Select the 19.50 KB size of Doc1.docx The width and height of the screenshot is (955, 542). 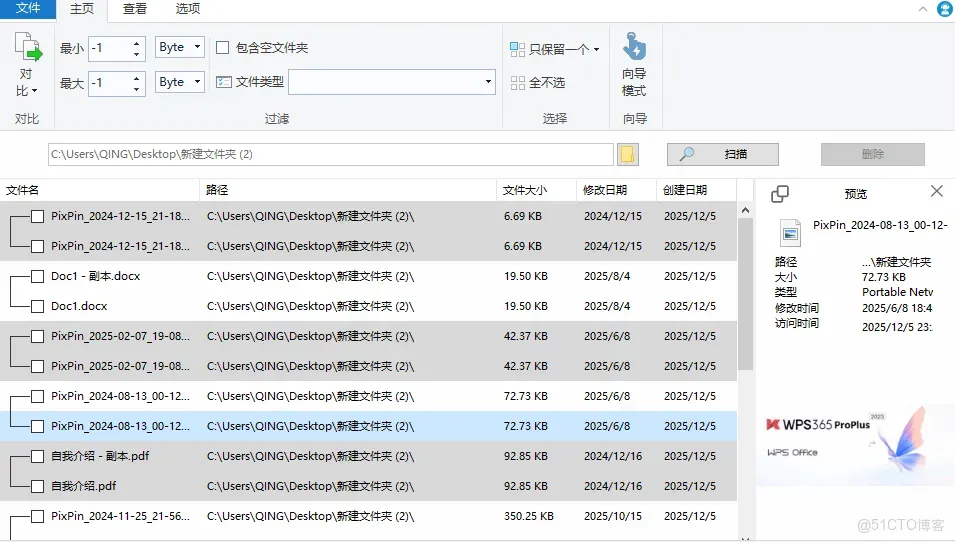(526, 306)
